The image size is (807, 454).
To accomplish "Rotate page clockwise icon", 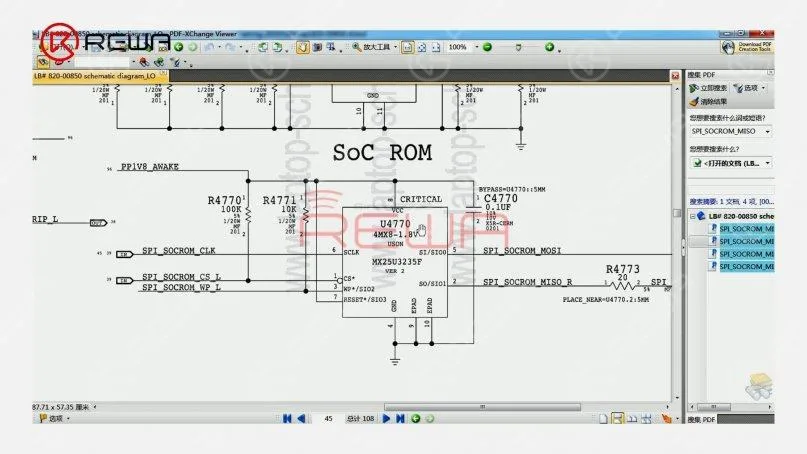I will coord(277,47).
